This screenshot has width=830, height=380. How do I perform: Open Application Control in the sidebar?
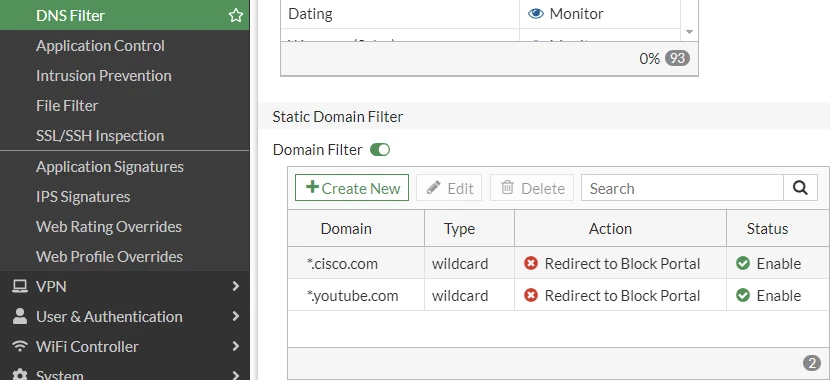[100, 46]
